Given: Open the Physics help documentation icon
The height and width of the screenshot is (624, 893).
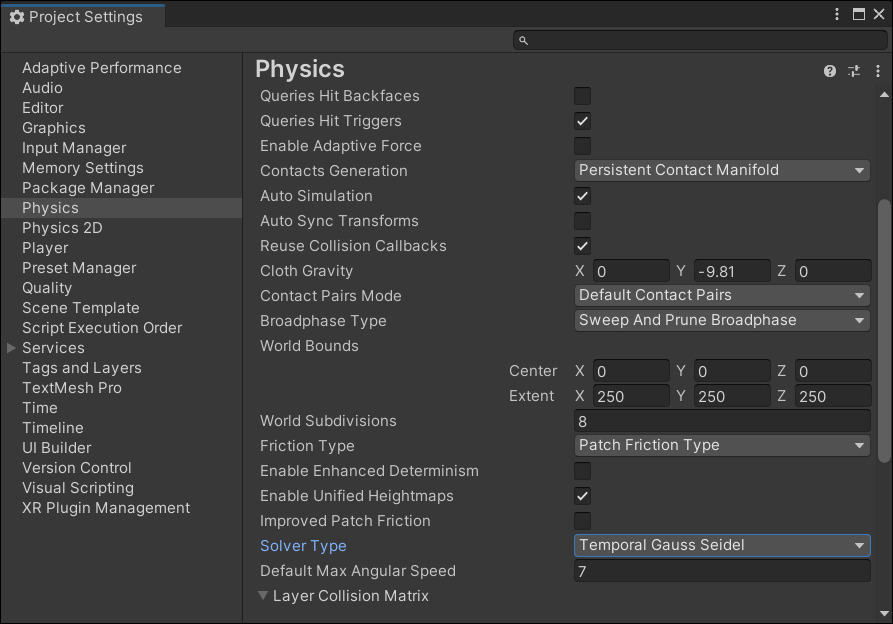Looking at the screenshot, I should (829, 71).
